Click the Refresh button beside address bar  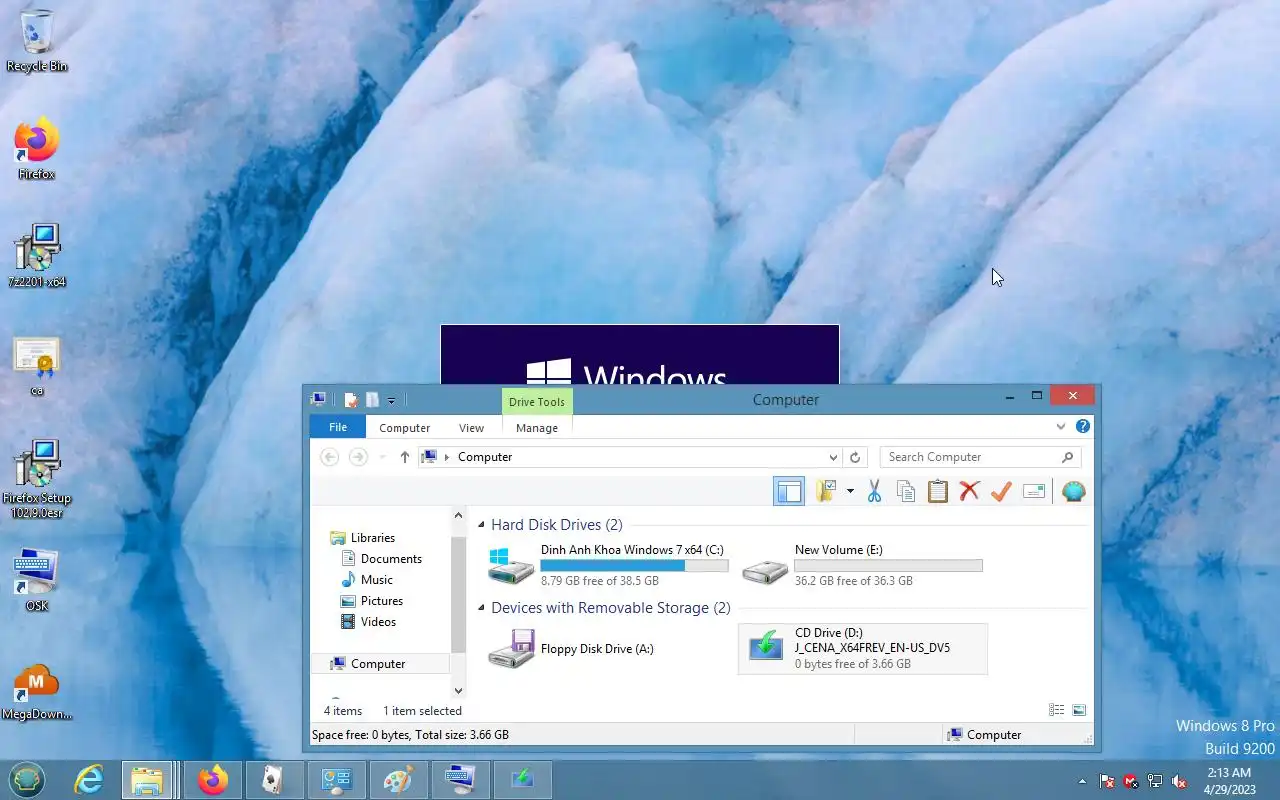click(855, 457)
